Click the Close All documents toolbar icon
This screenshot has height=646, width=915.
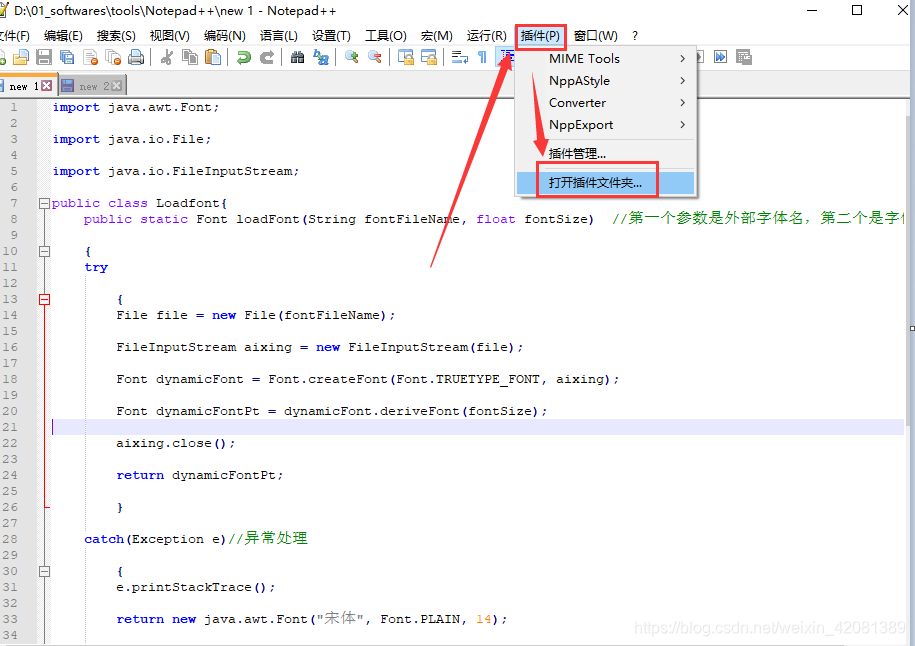tap(113, 57)
